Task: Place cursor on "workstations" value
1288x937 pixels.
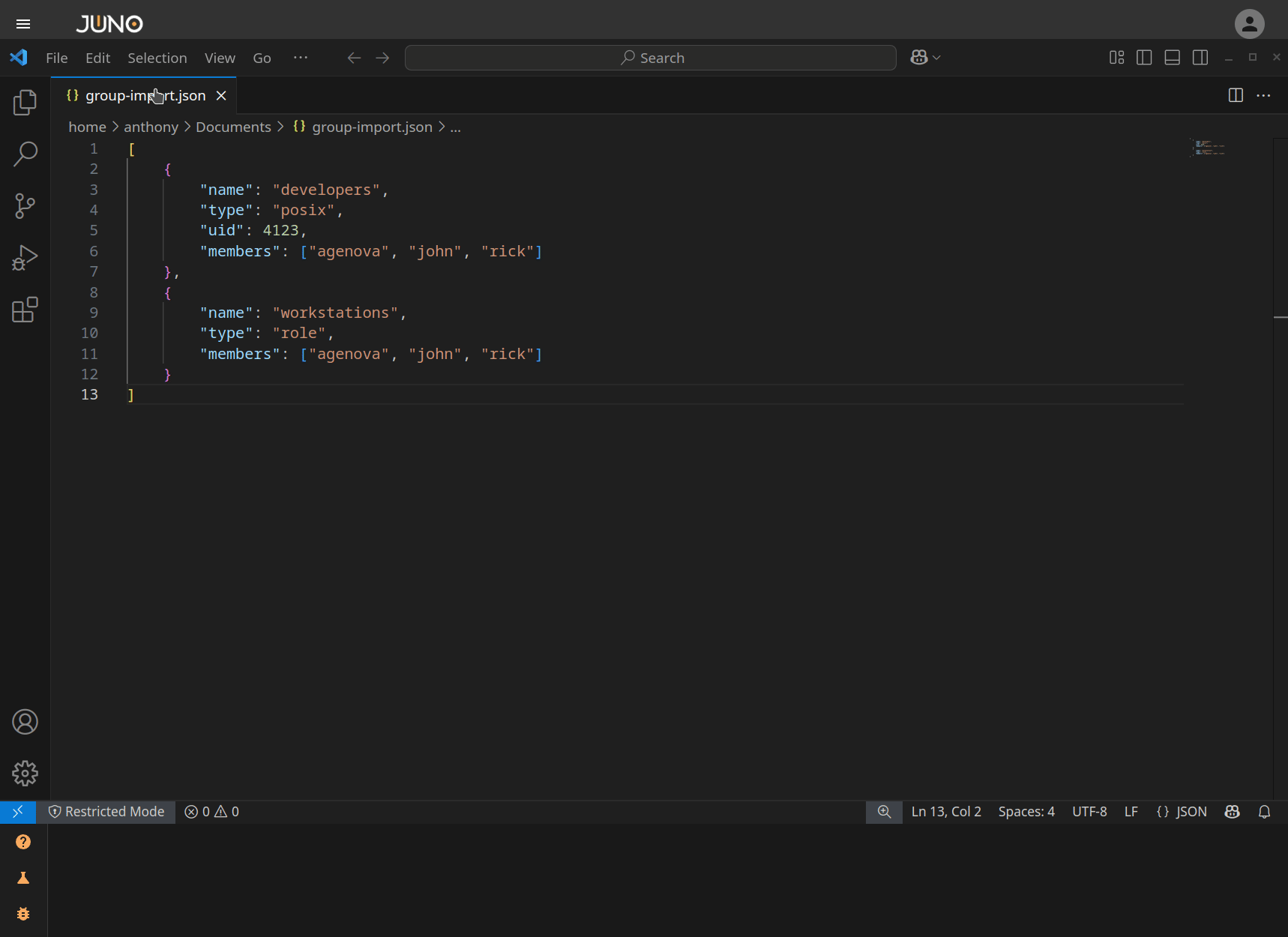Action: click(x=335, y=313)
